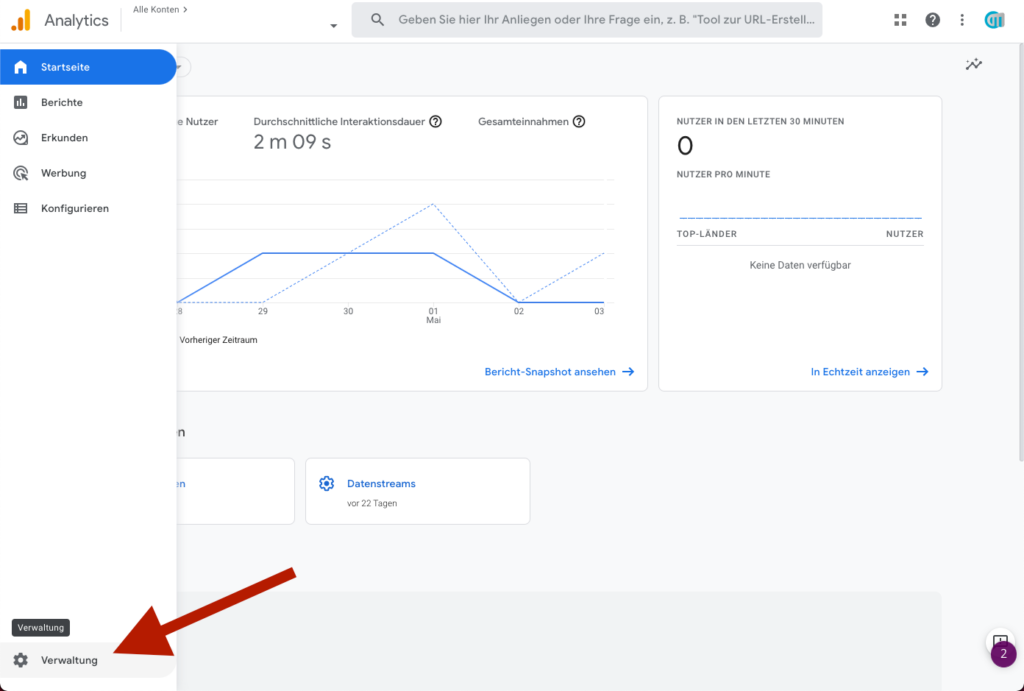This screenshot has height=691, width=1024.
Task: Click the page vertical scrollbar
Action: click(x=1021, y=251)
